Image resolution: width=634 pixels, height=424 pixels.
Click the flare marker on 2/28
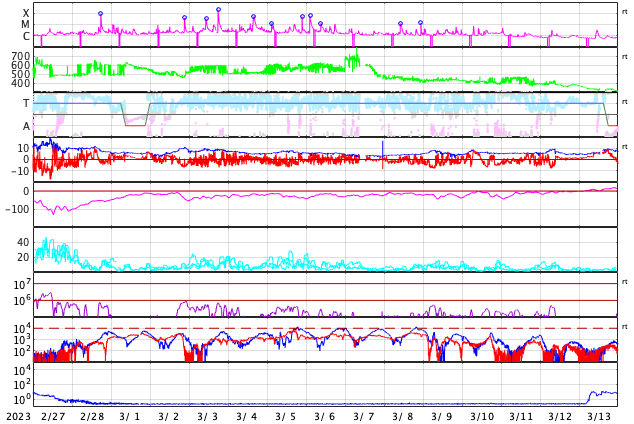pos(101,14)
